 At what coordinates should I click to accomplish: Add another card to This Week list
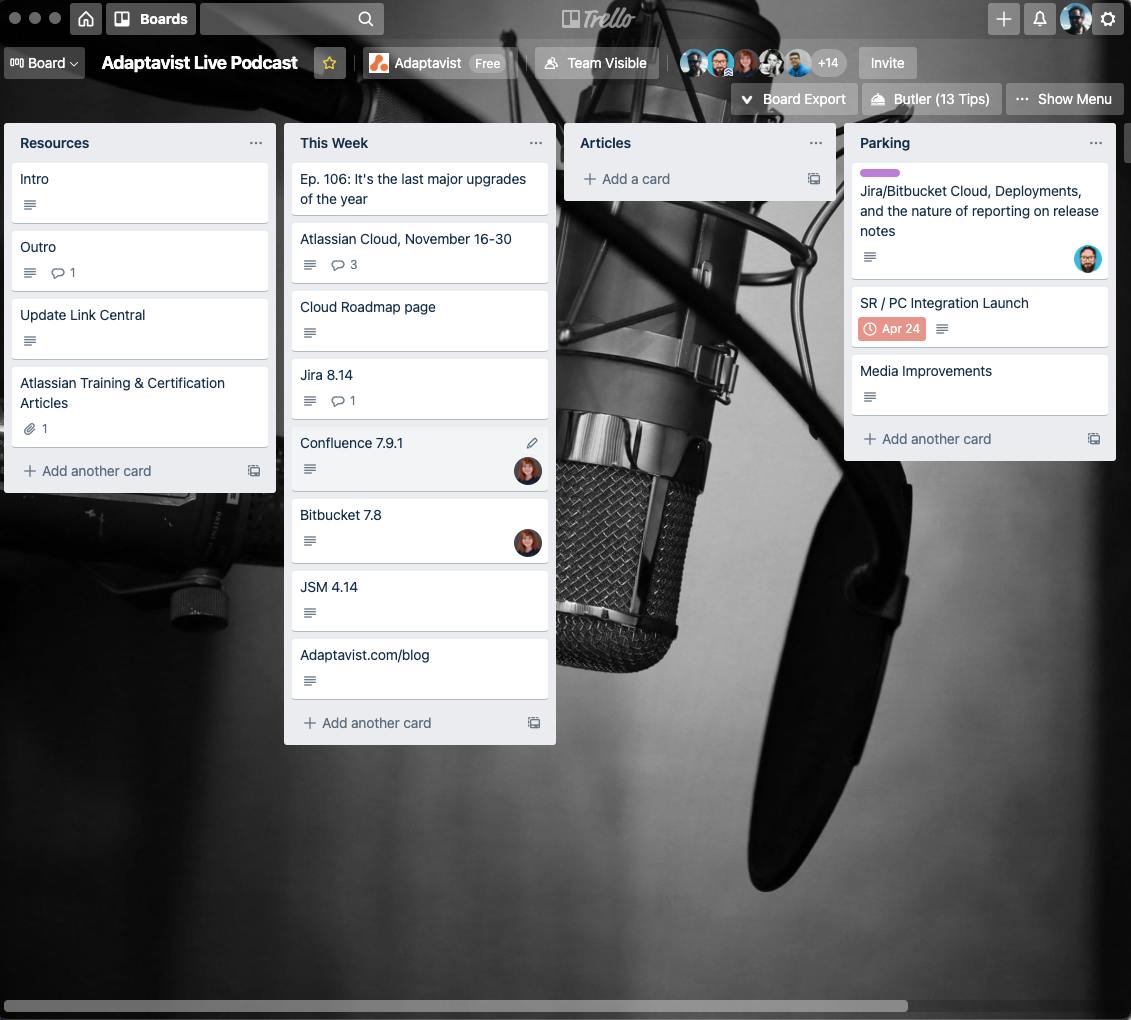(368, 723)
